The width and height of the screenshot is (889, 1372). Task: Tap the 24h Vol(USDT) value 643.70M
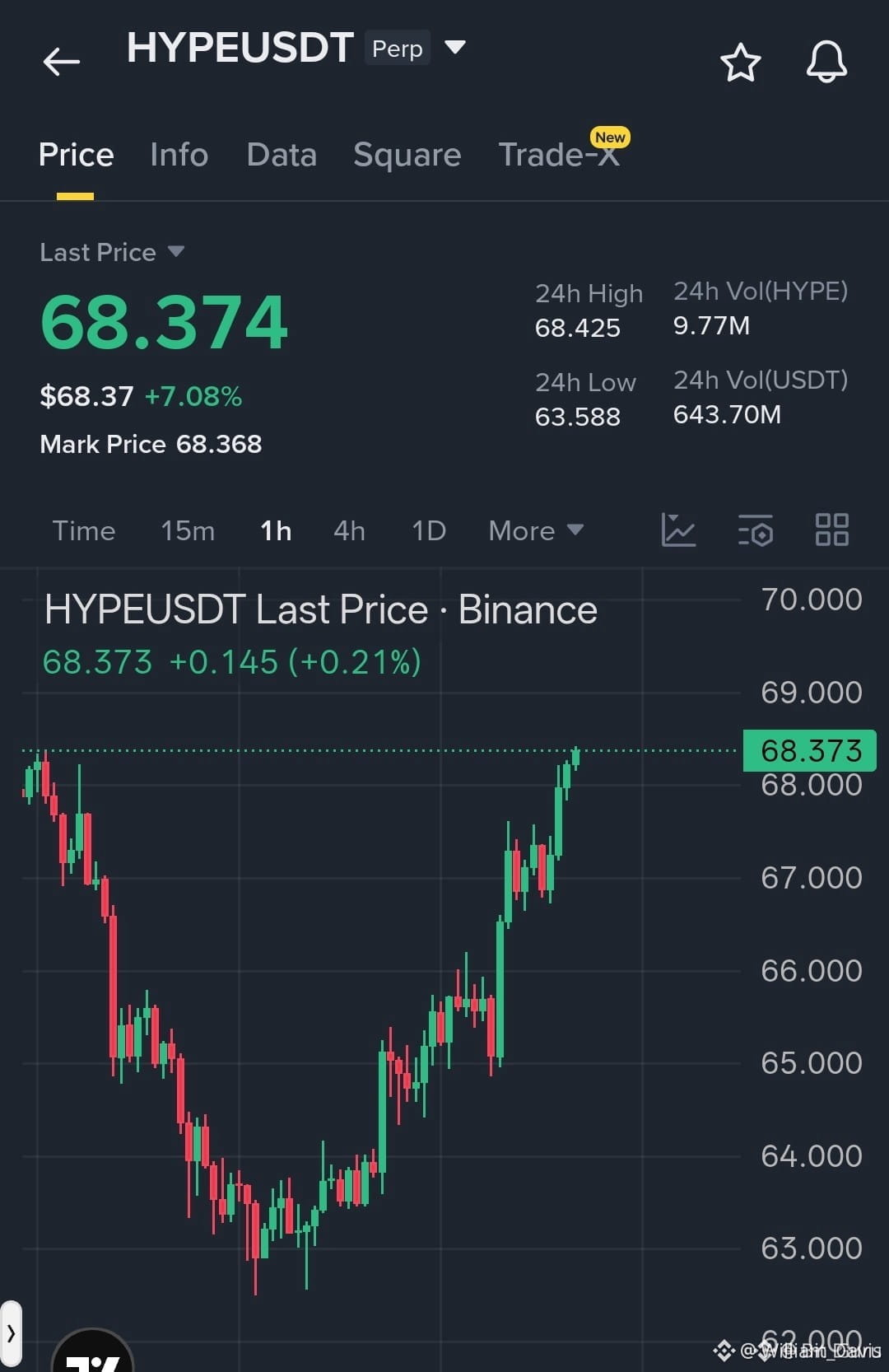pos(727,414)
